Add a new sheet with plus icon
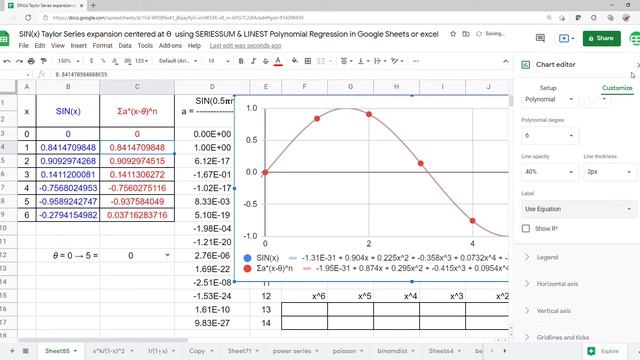The width and height of the screenshot is (640, 360). tap(12, 351)
